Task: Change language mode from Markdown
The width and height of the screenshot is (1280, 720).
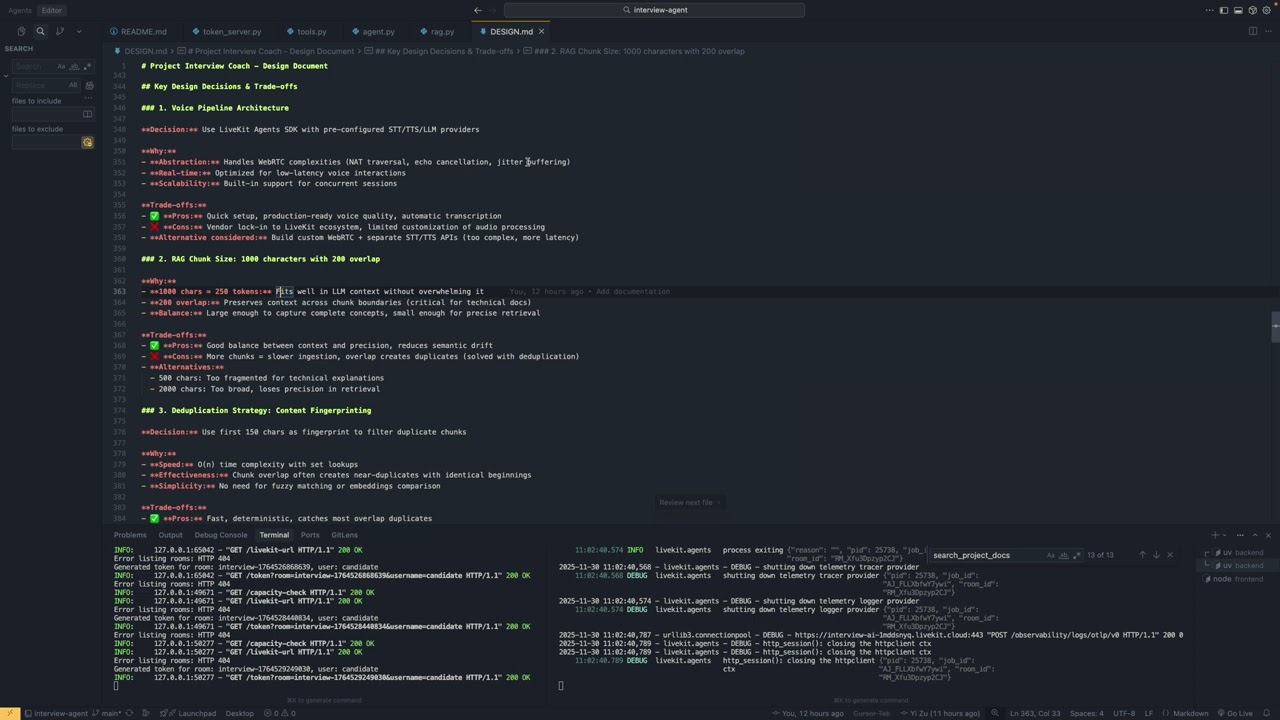Action: (x=1190, y=713)
